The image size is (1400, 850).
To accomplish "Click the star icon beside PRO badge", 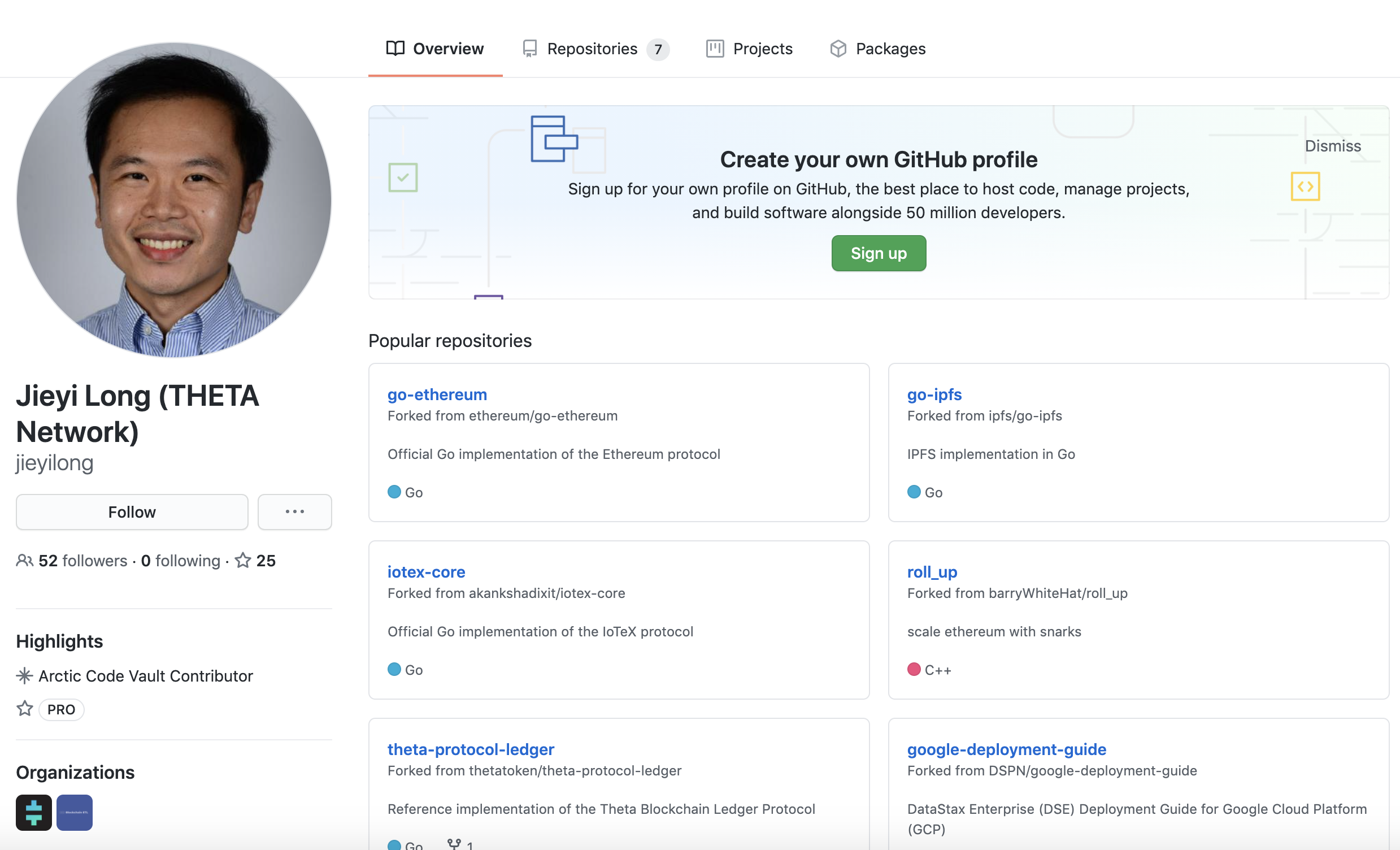I will 24,709.
